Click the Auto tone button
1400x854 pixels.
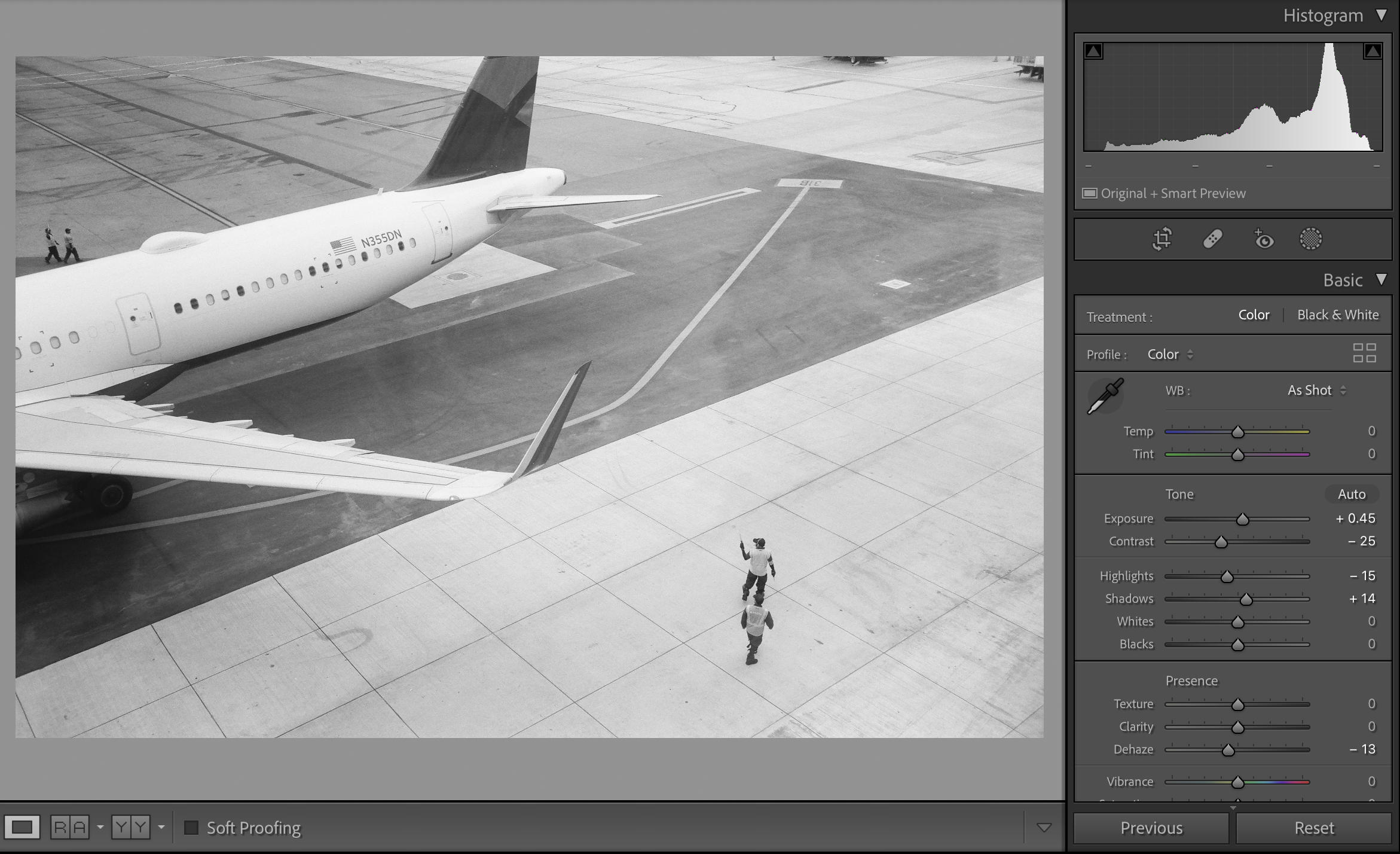point(1352,494)
